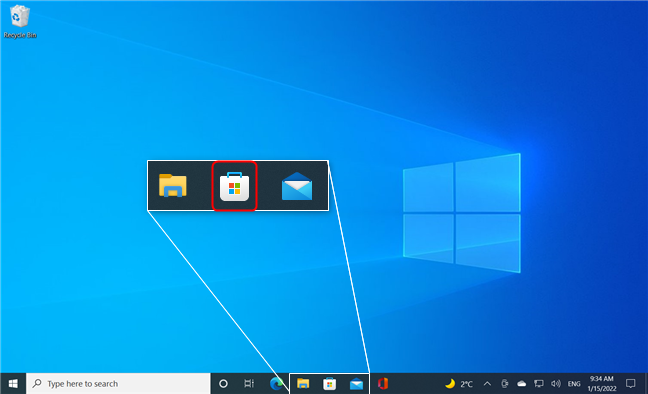
Task: Open the 2°C weather widget
Action: [x=459, y=384]
